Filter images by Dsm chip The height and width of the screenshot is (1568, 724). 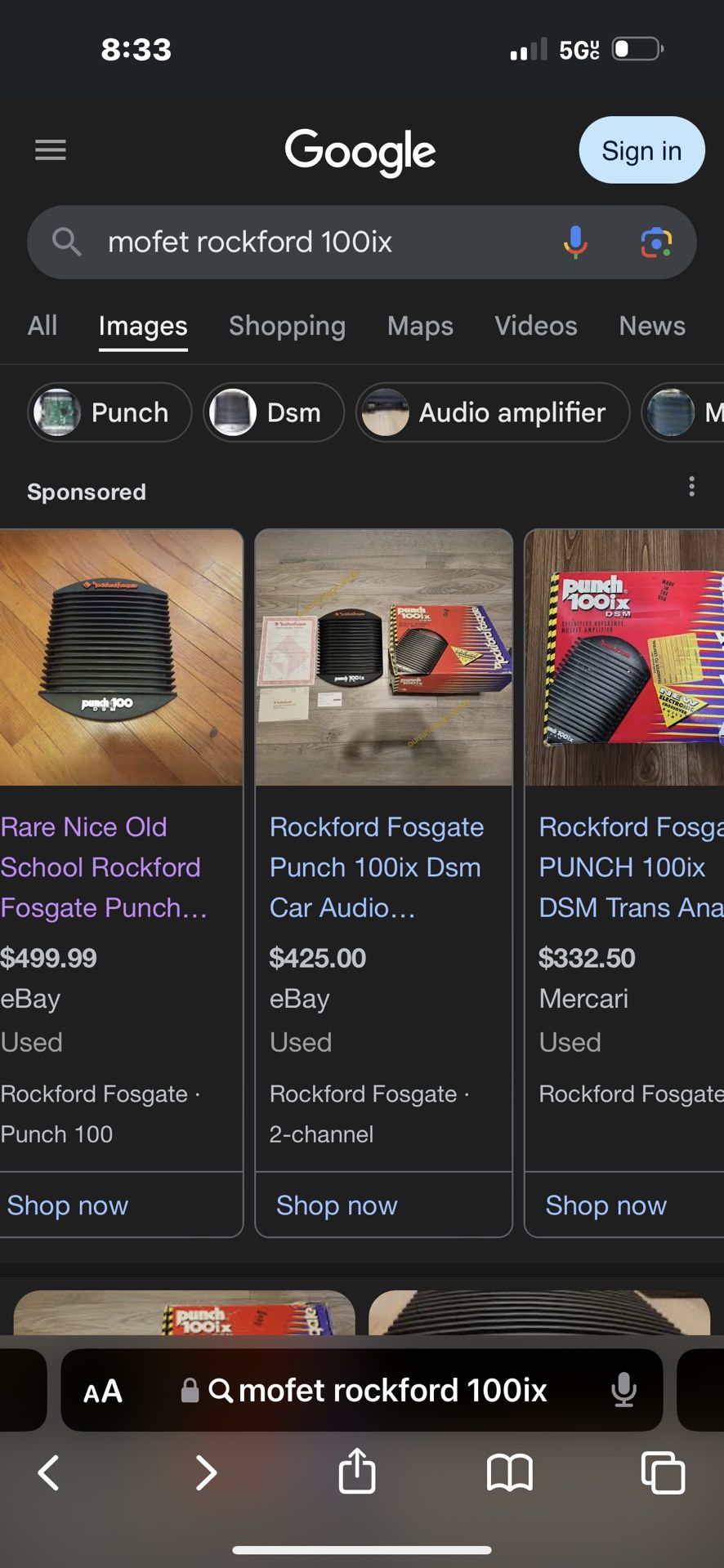coord(274,412)
